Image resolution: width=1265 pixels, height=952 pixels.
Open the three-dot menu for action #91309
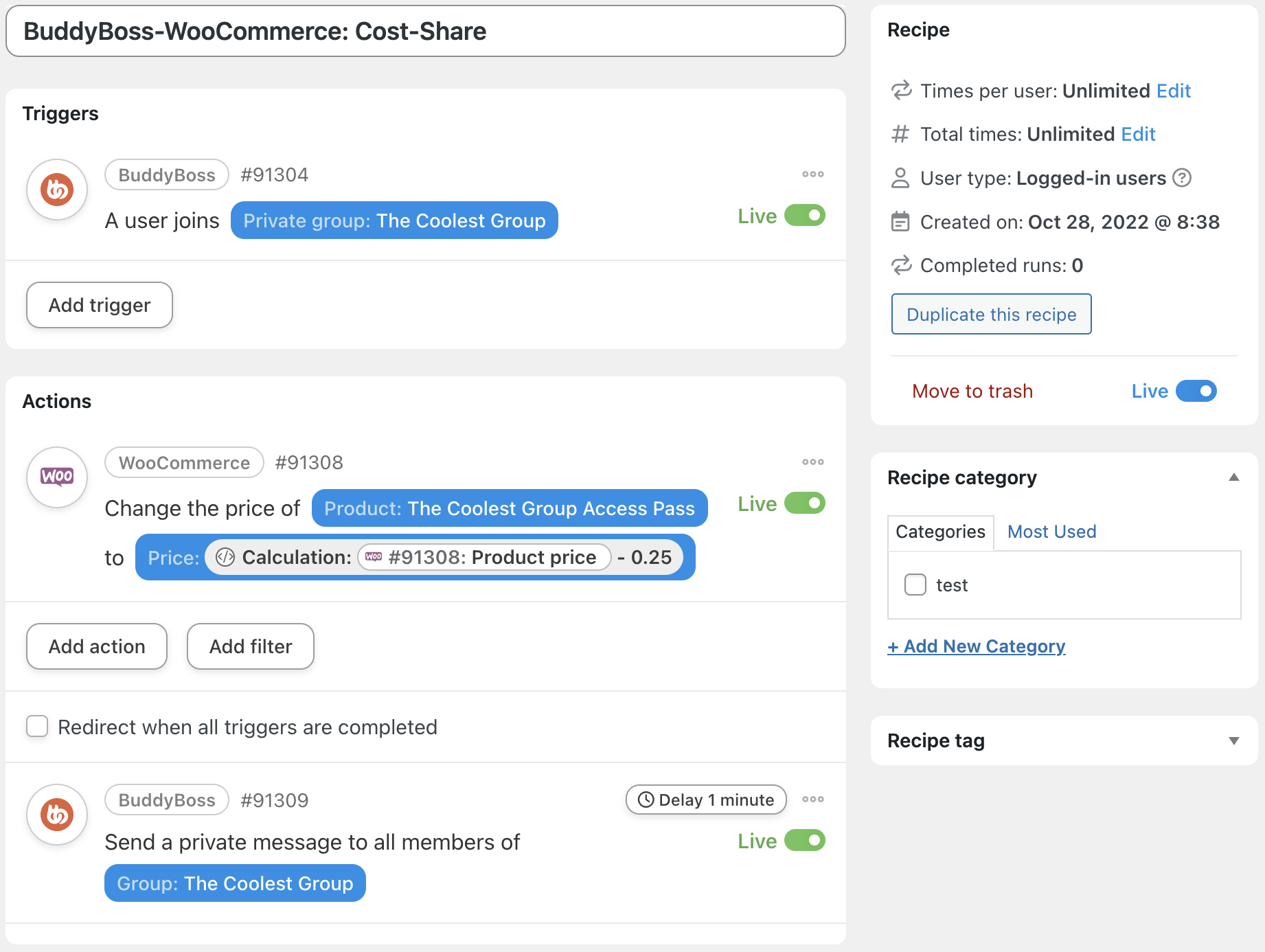click(x=813, y=800)
